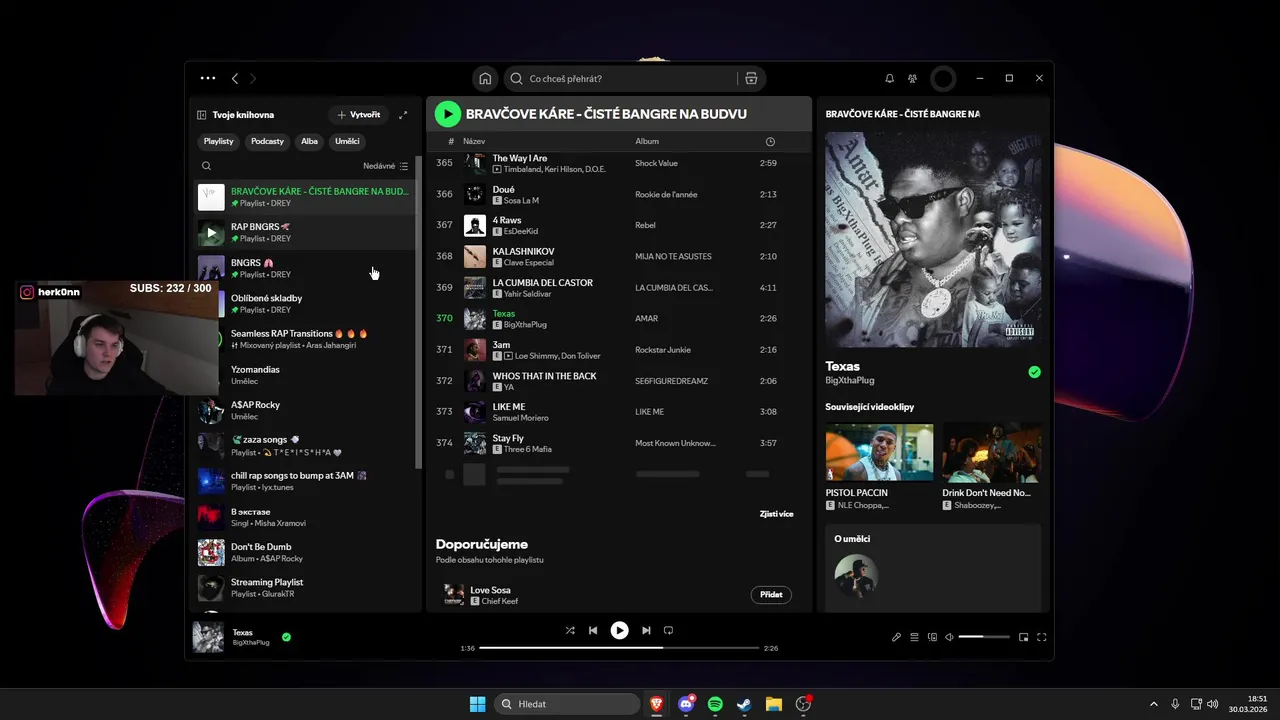Sort by duration clock column header

click(x=770, y=141)
